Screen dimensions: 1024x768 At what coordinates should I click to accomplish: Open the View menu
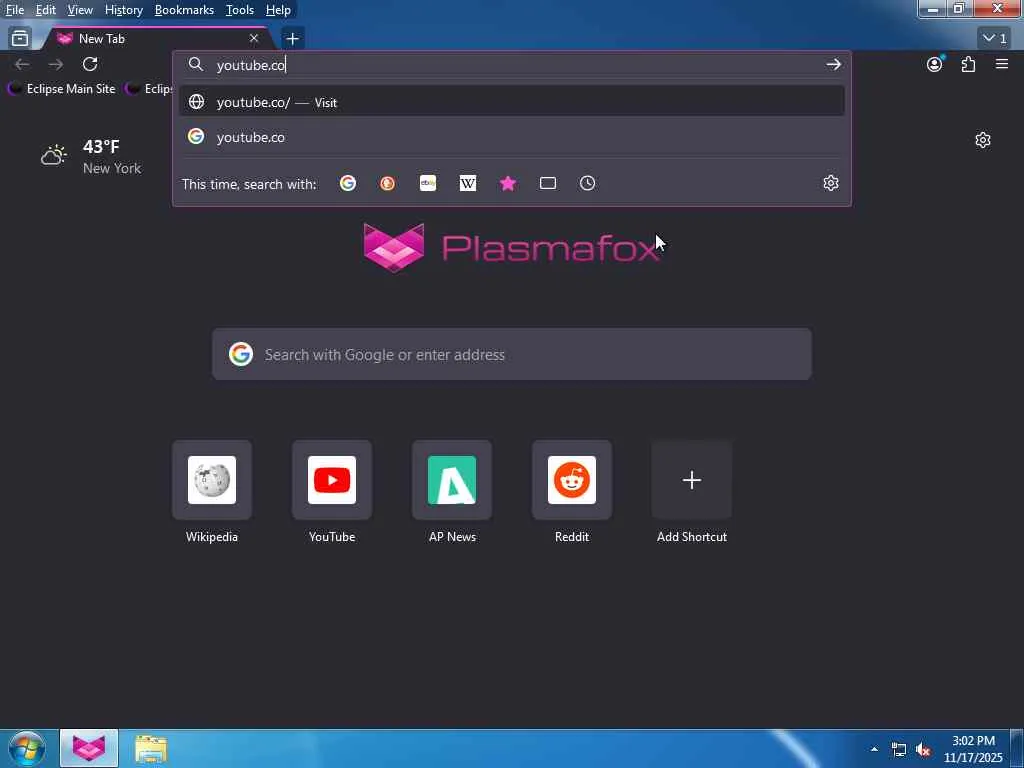(80, 10)
